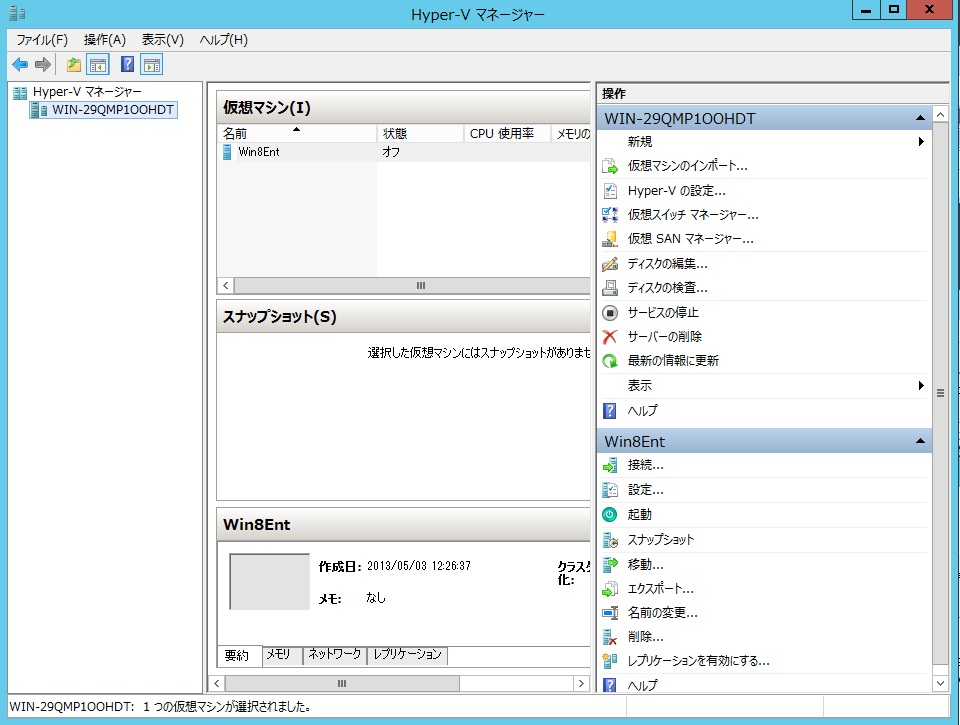Switch to the レプリケーション tab

(408, 654)
